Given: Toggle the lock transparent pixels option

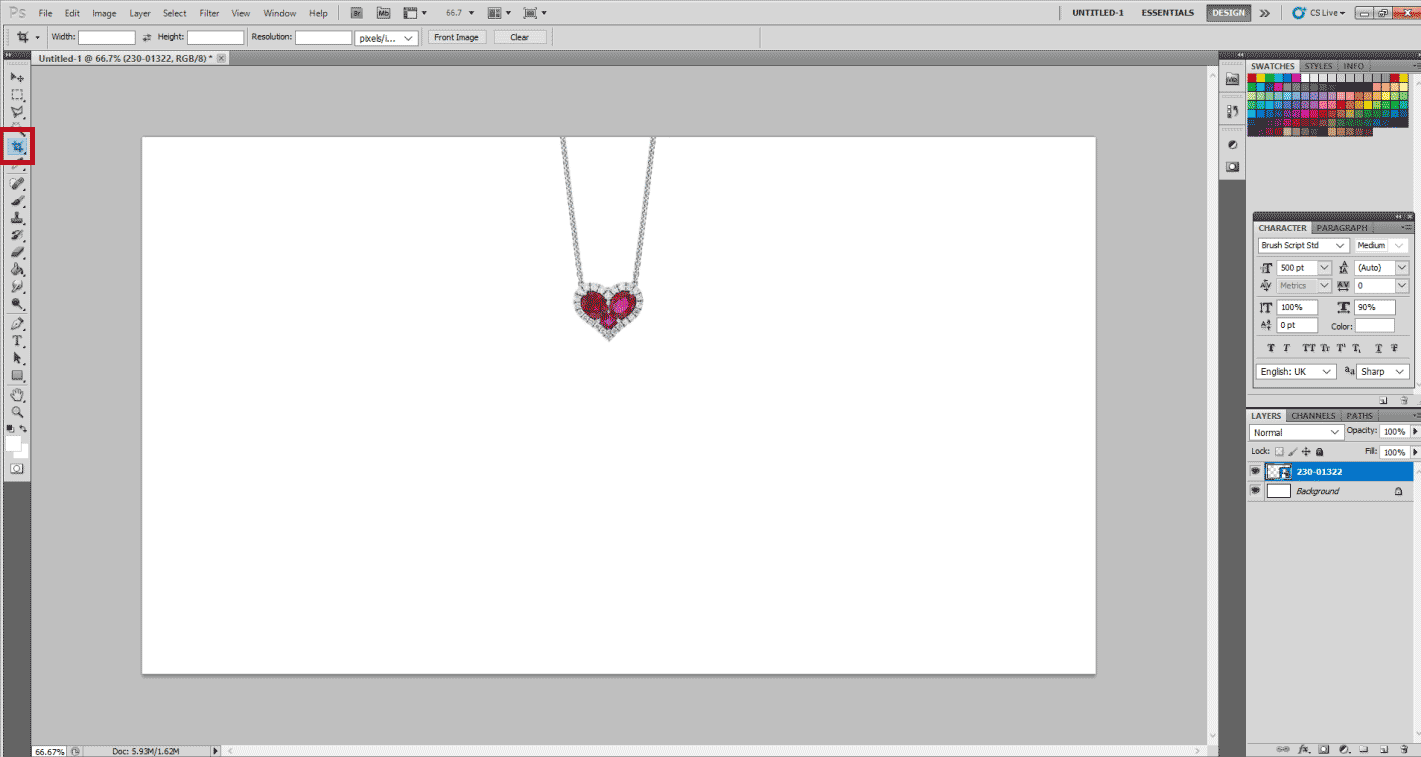Looking at the screenshot, I should click(1279, 452).
